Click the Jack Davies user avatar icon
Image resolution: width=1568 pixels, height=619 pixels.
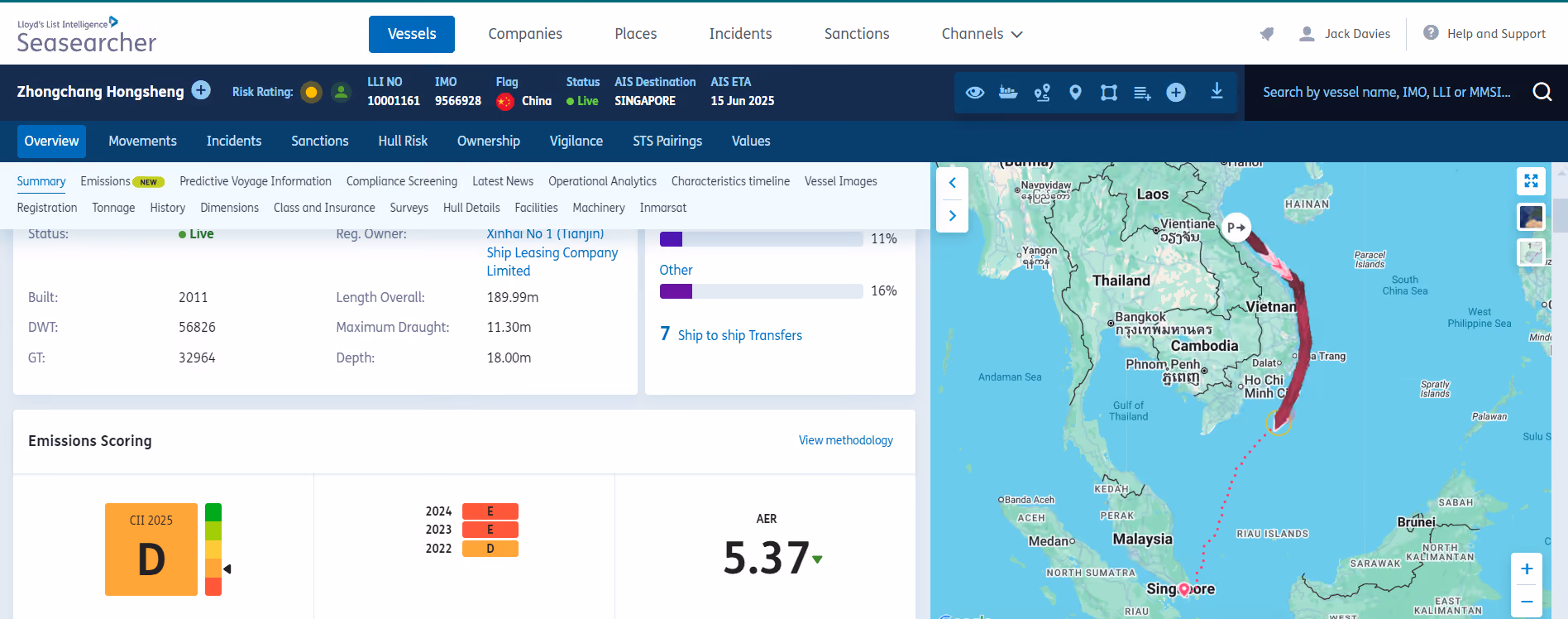[x=1307, y=34]
